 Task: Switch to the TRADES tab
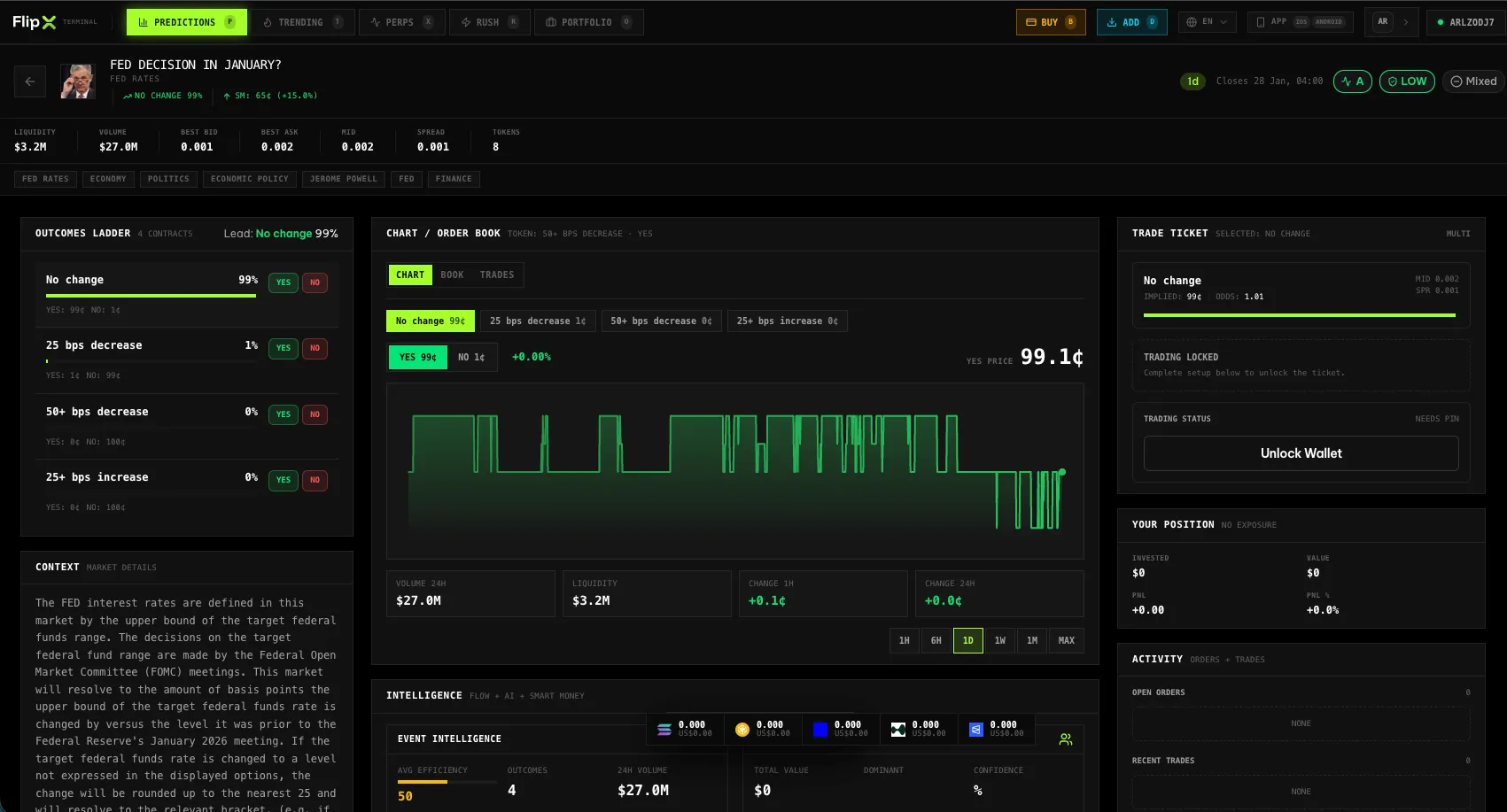tap(497, 275)
